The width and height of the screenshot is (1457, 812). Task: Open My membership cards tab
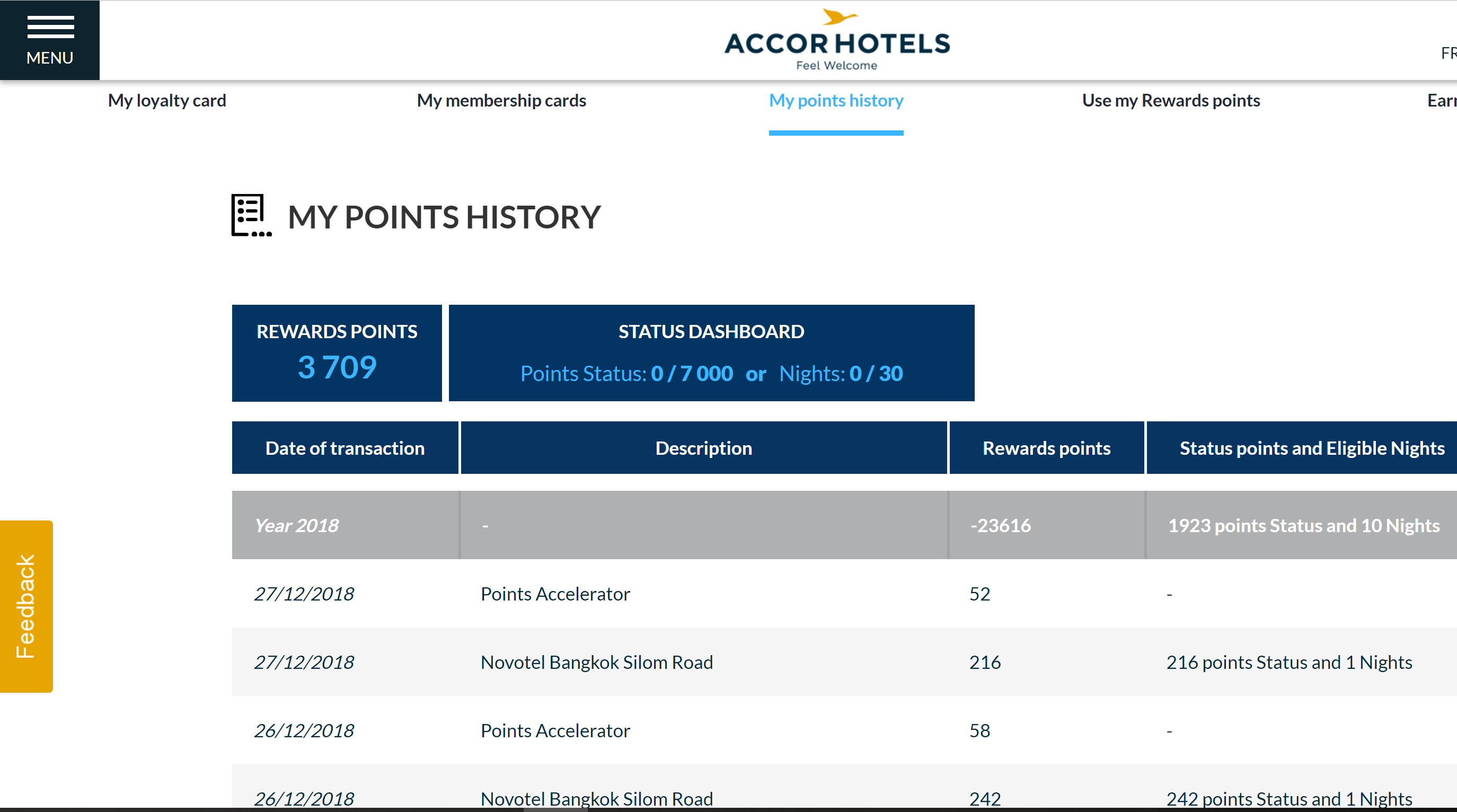tap(501, 101)
